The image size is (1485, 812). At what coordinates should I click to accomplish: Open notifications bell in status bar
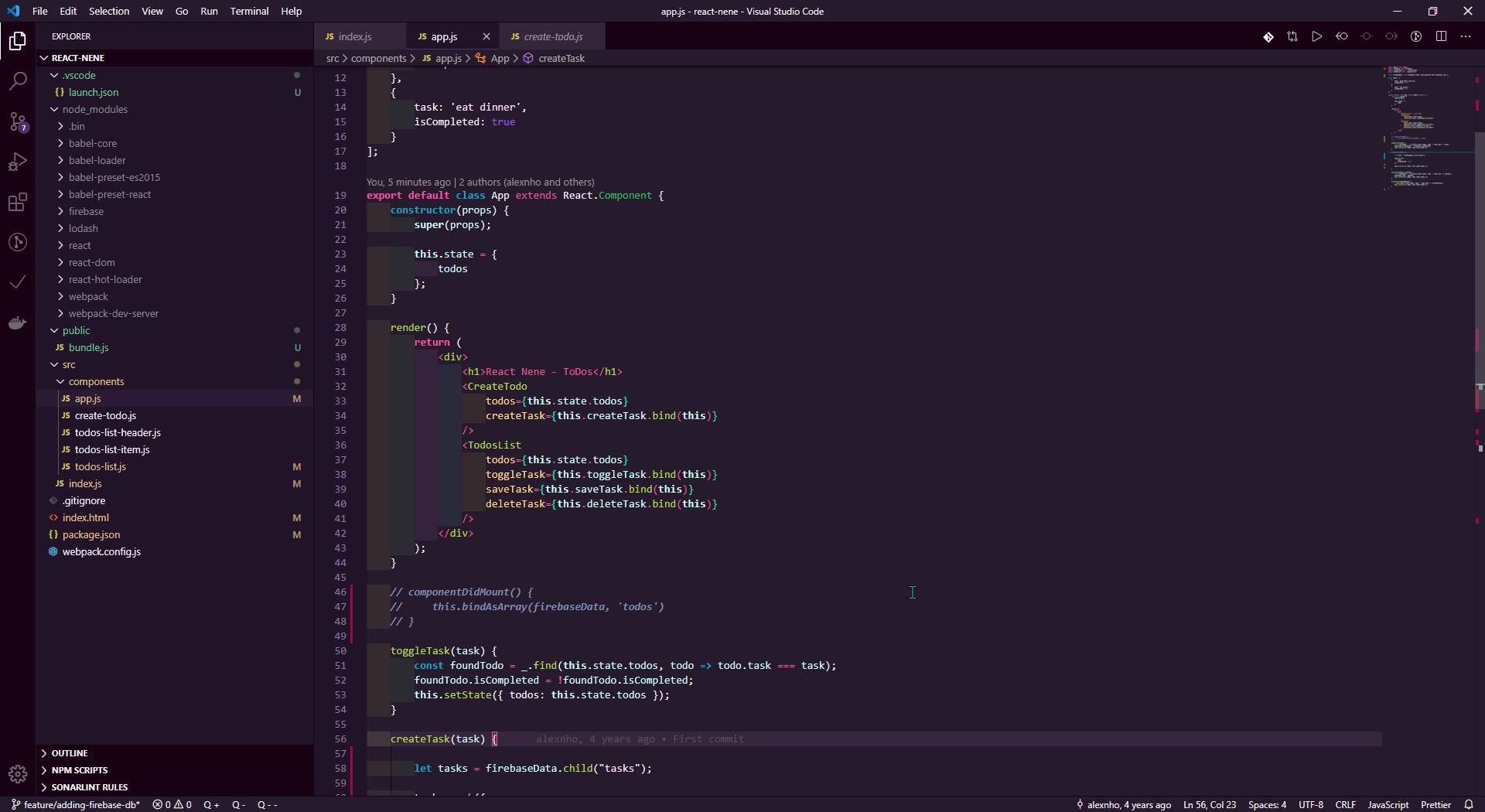(x=1469, y=804)
